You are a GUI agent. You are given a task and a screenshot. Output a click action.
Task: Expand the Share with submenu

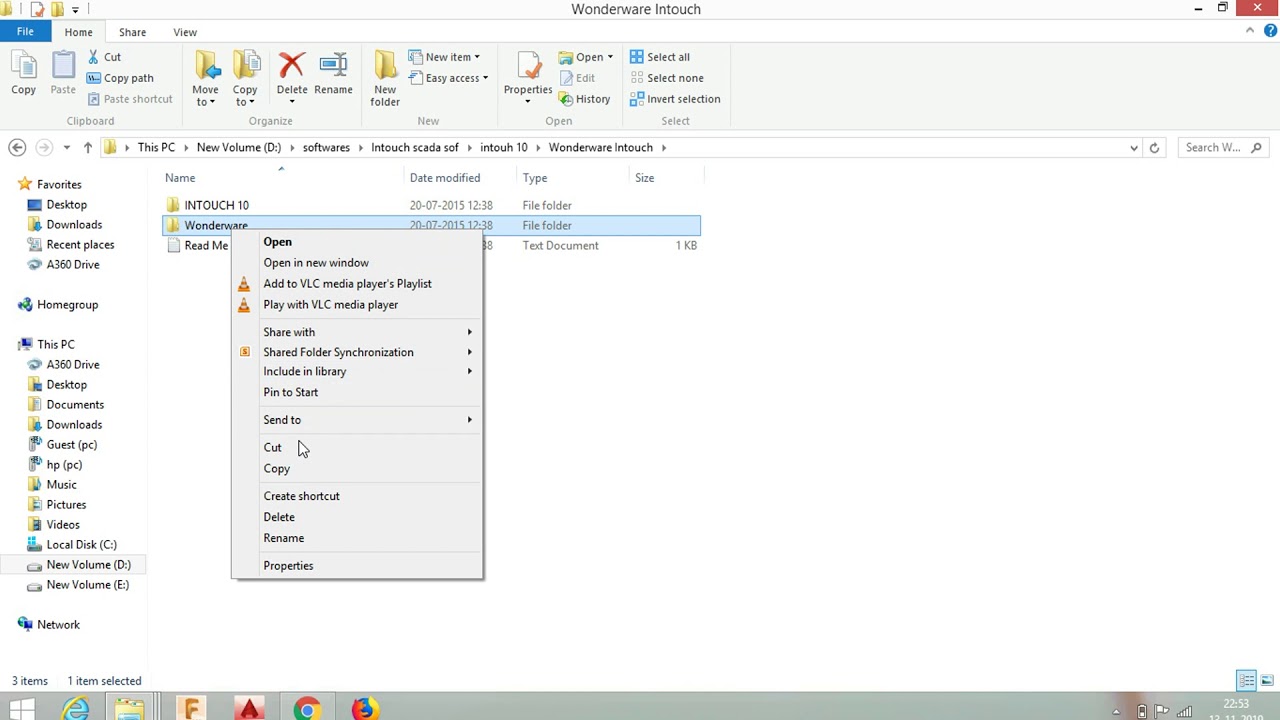pyautogui.click(x=357, y=332)
